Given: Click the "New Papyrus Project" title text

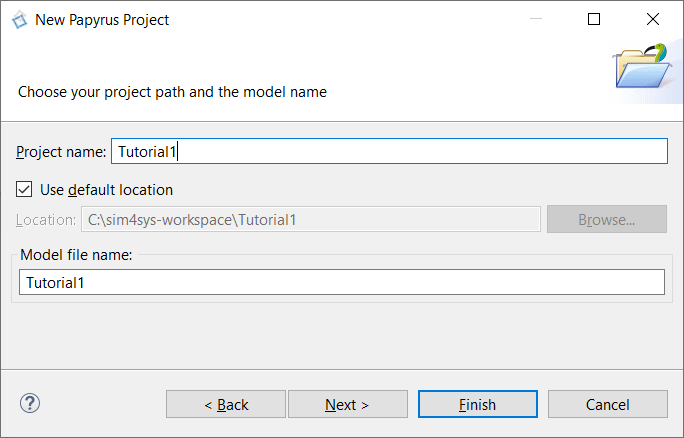Looking at the screenshot, I should pos(102,20).
